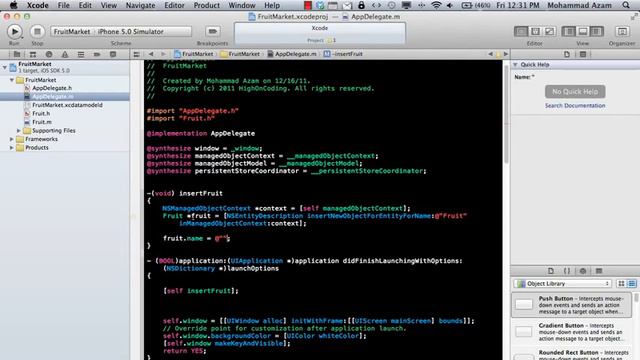Jump to next issue arrow
Image resolution: width=640 pixels, height=360 pixels.
(506, 54)
